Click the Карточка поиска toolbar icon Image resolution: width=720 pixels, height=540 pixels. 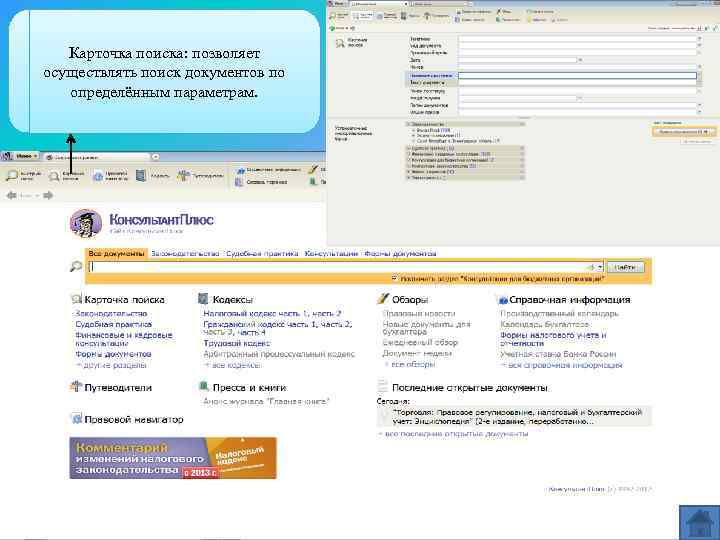point(55,176)
